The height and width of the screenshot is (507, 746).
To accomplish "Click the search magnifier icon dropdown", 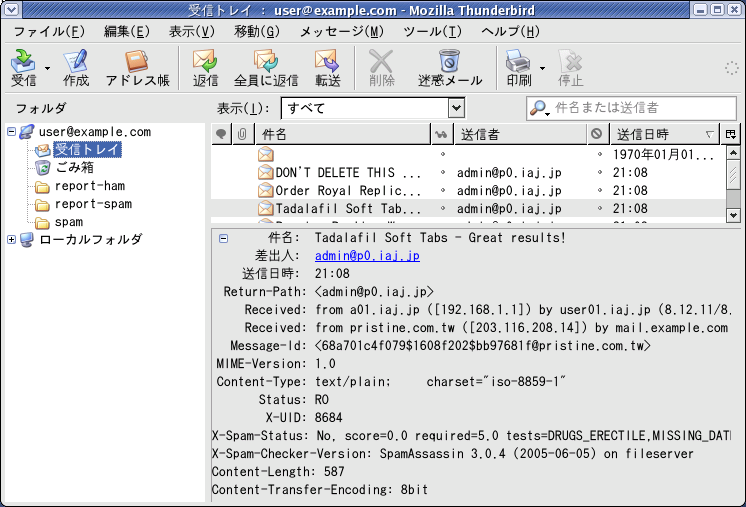I will coord(540,108).
